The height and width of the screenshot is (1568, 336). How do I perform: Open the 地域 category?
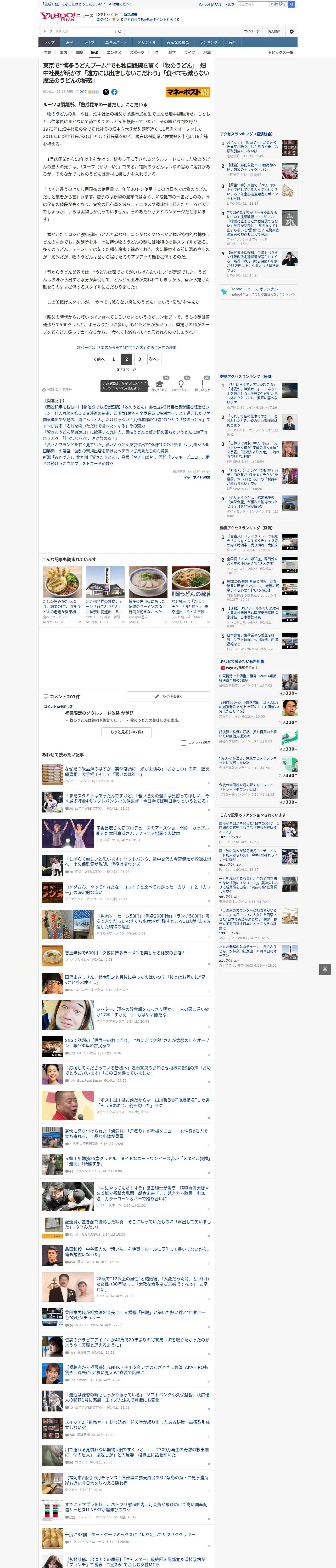[x=207, y=52]
